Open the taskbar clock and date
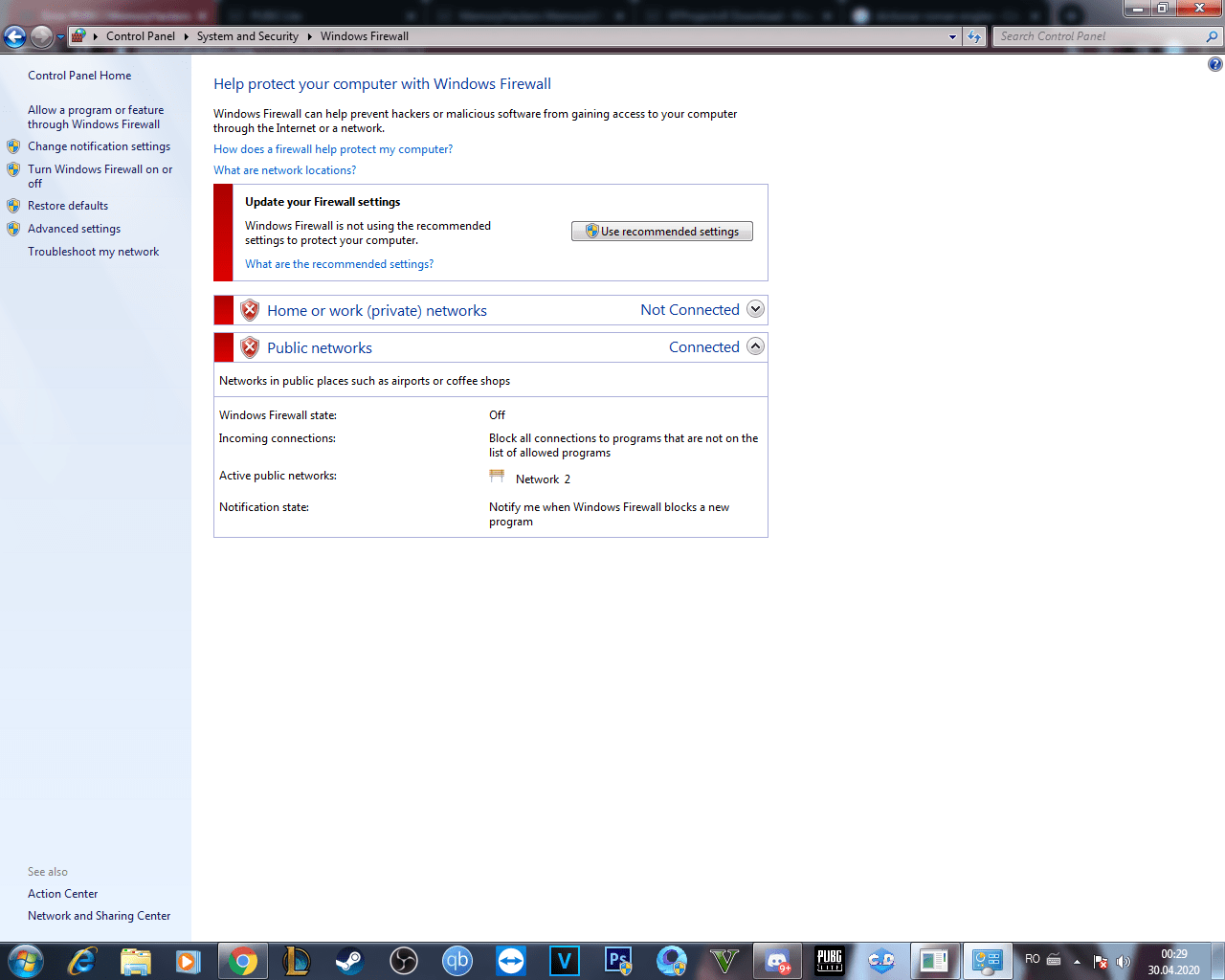The height and width of the screenshot is (980, 1225). point(1174,962)
